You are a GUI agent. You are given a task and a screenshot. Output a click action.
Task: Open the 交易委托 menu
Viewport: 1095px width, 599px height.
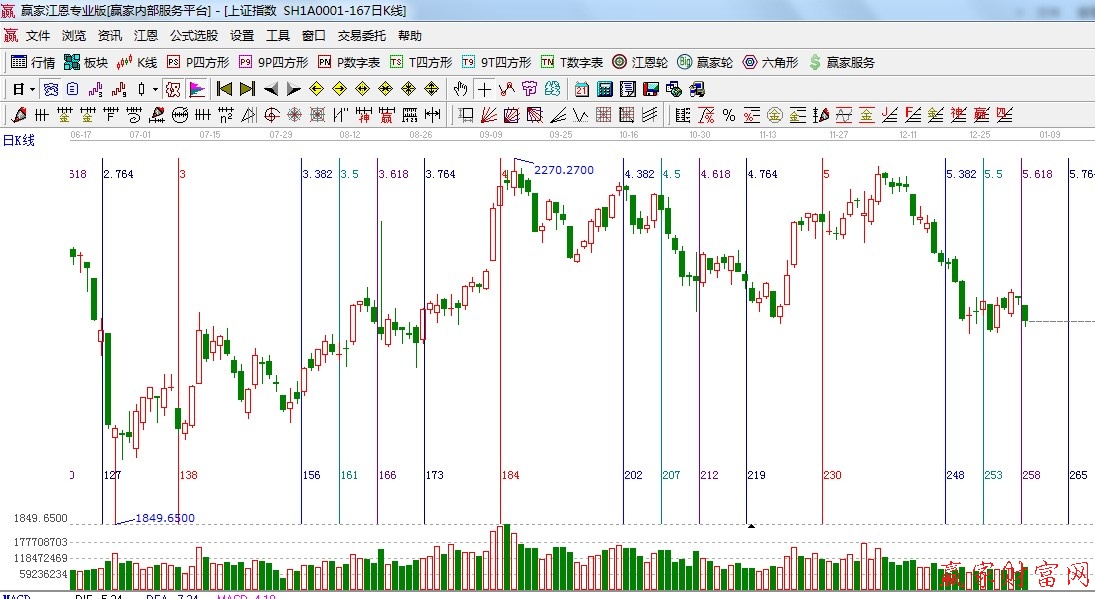[361, 35]
